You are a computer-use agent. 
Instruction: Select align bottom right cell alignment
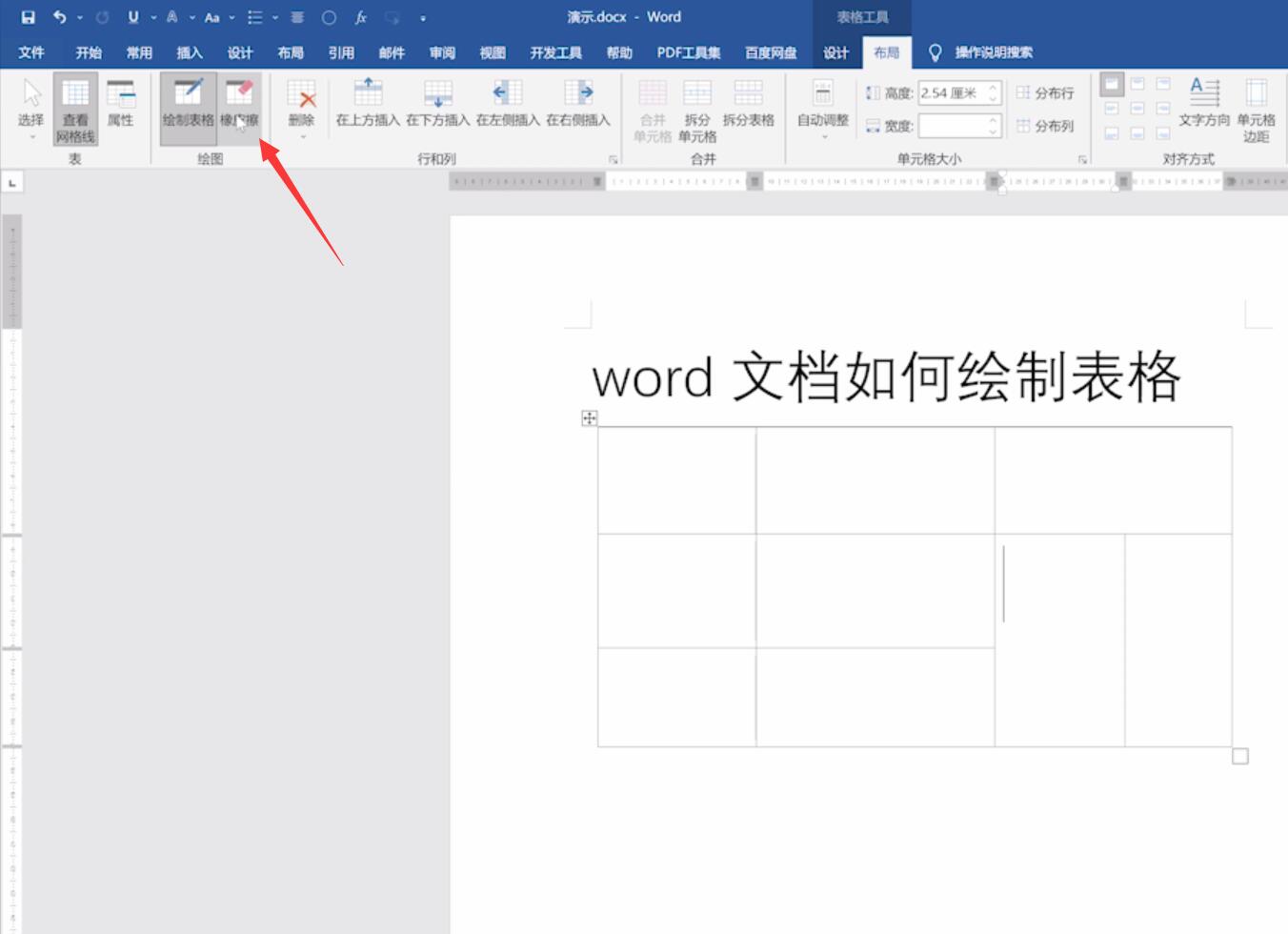point(1163,134)
